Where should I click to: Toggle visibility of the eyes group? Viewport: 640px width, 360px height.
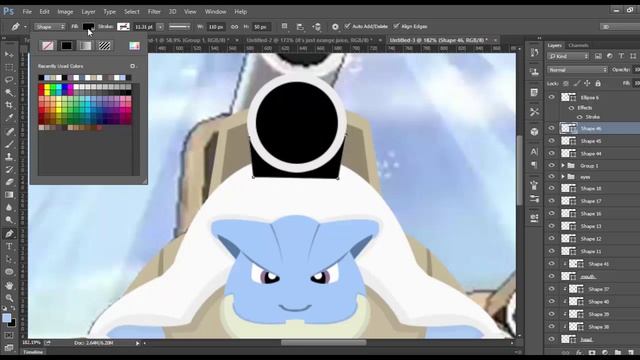coord(552,177)
